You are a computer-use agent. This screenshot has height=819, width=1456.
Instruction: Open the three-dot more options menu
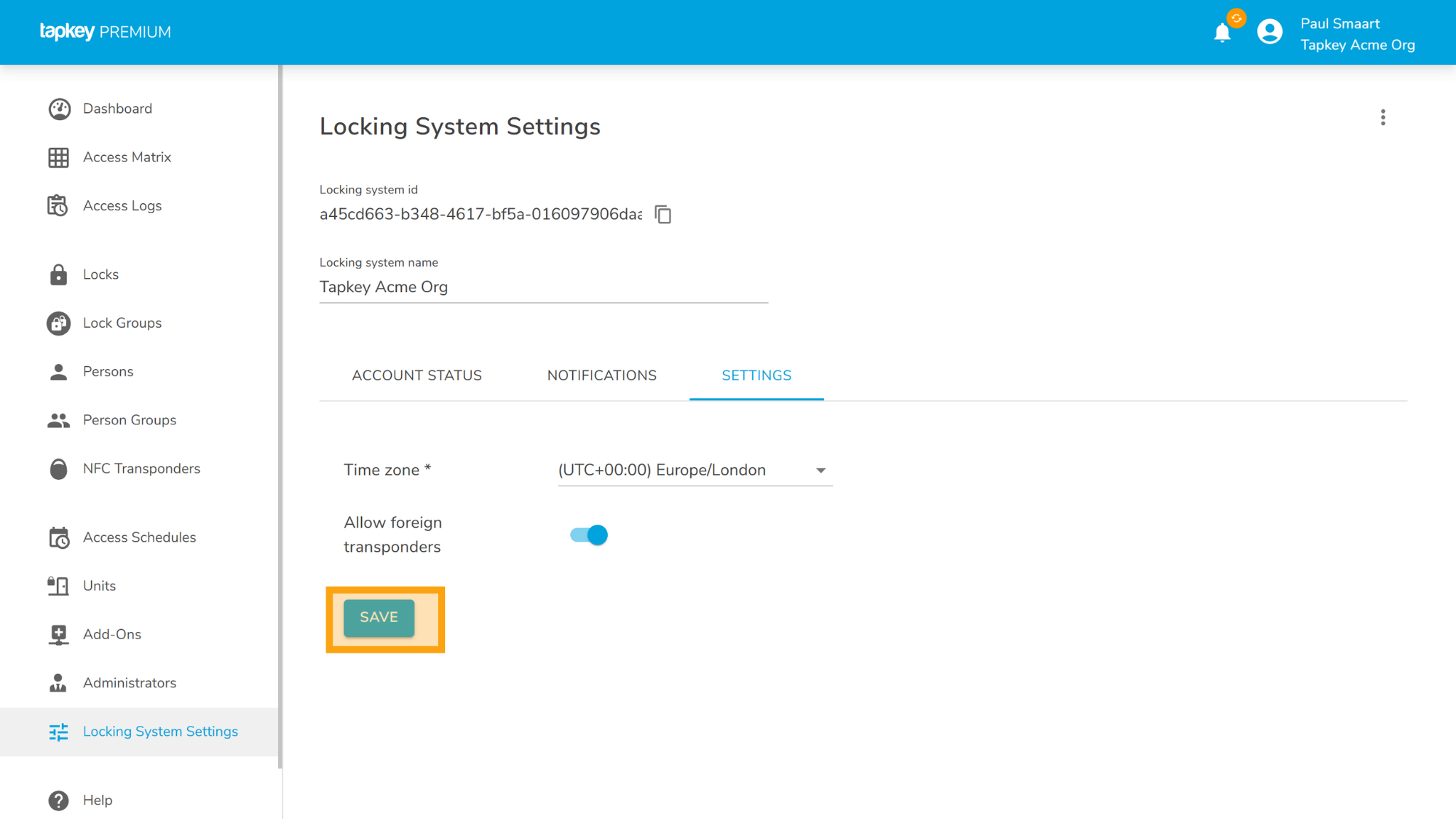(1383, 117)
